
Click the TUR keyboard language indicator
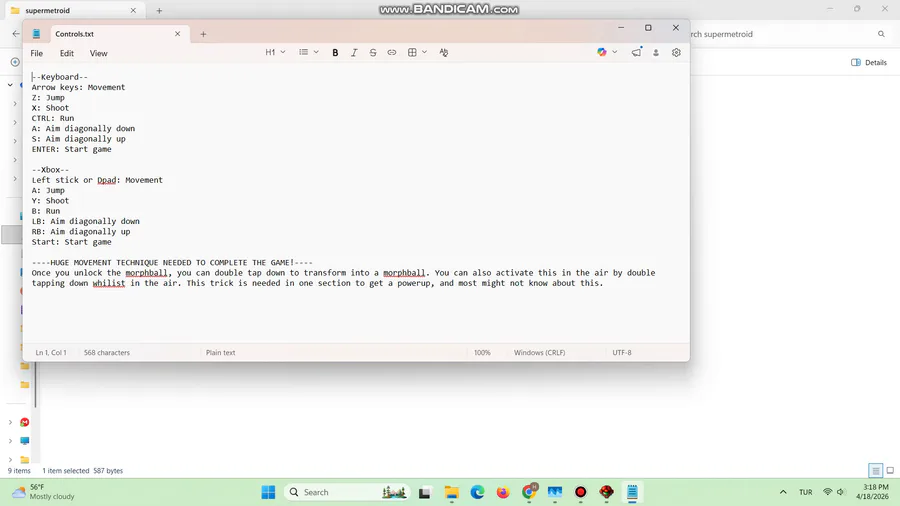coord(805,492)
